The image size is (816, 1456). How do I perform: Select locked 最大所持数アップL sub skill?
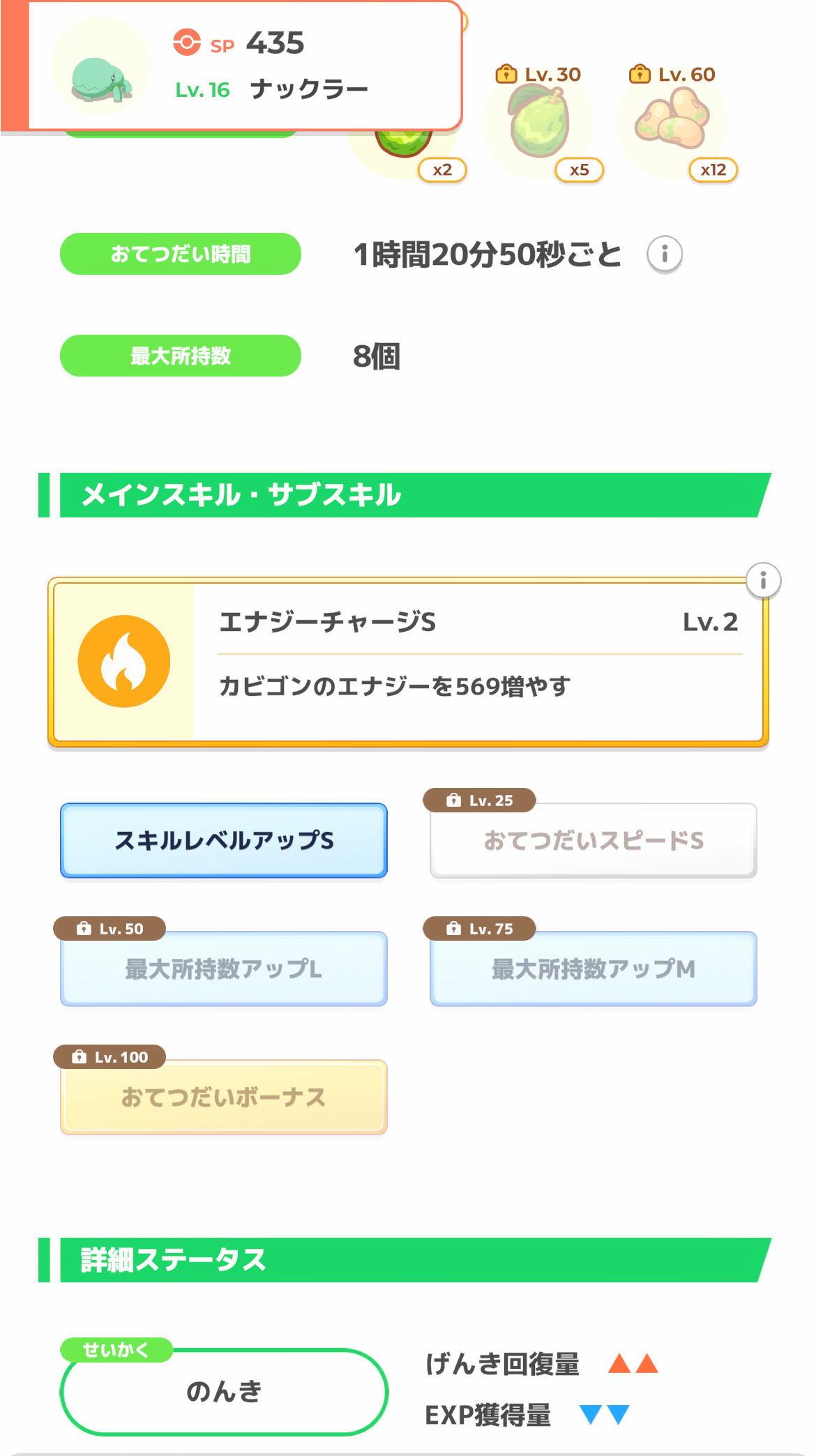coord(224,969)
